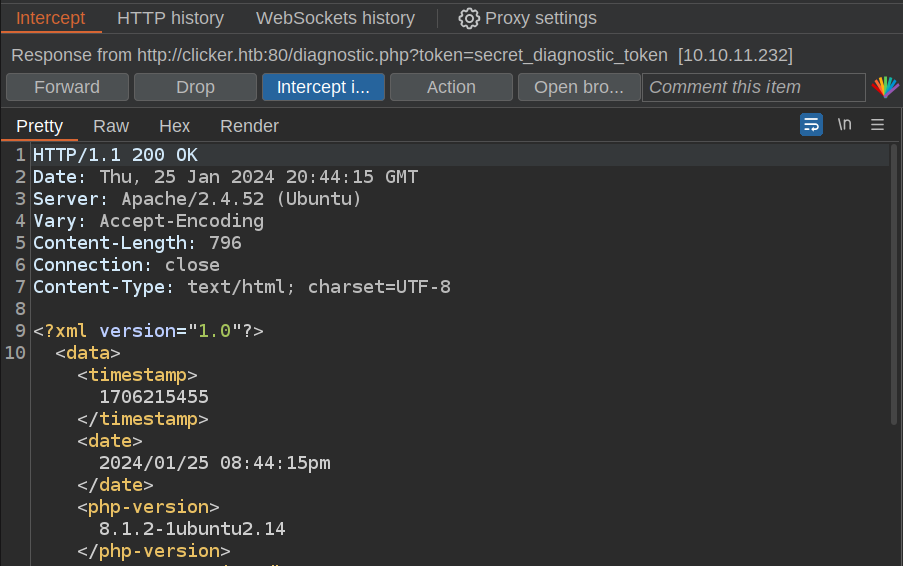
Task: Switch to the Render view tab
Action: click(x=249, y=126)
